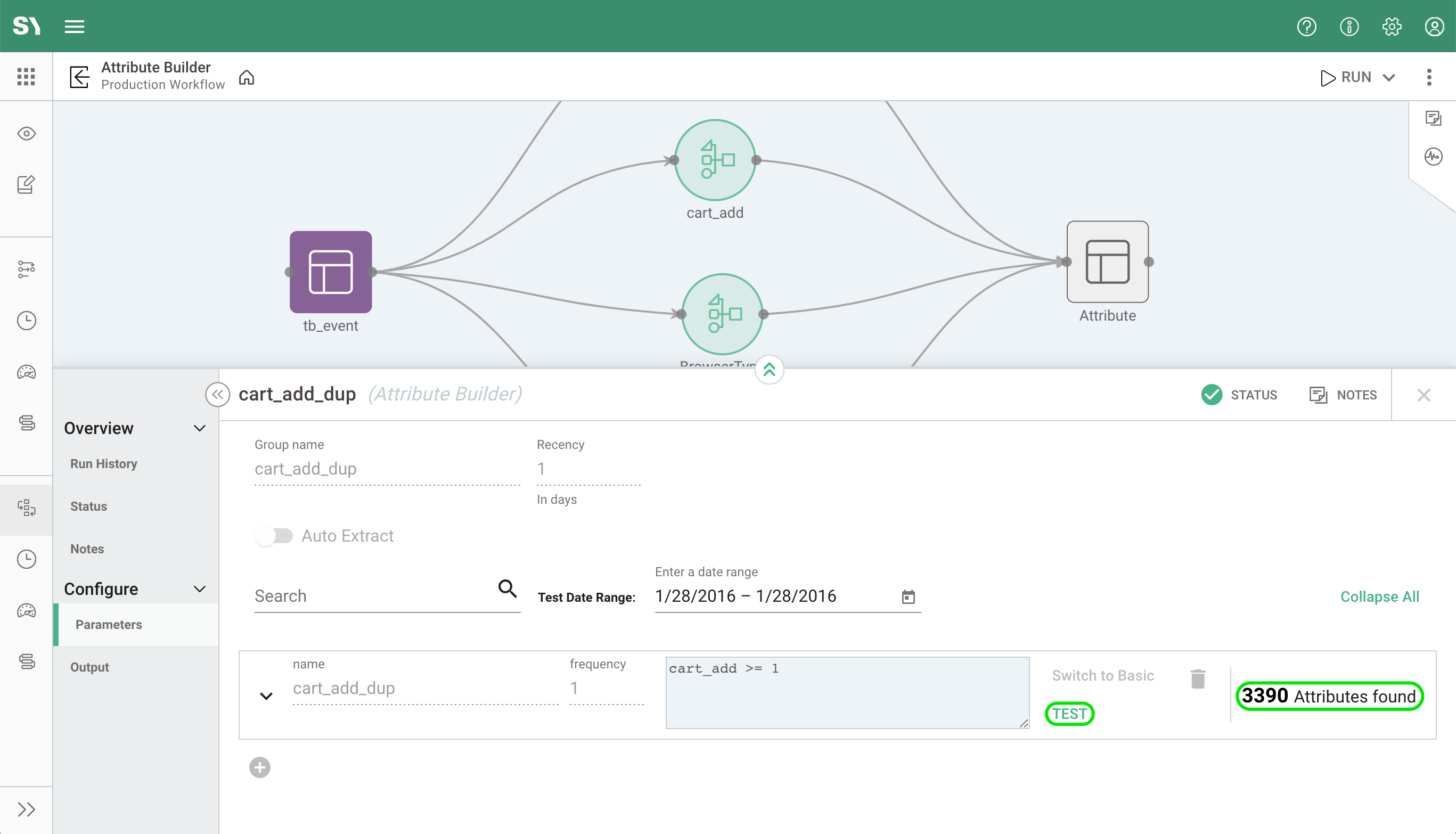Click the calendar icon for date range
This screenshot has width=1456, height=834.
coord(908,597)
